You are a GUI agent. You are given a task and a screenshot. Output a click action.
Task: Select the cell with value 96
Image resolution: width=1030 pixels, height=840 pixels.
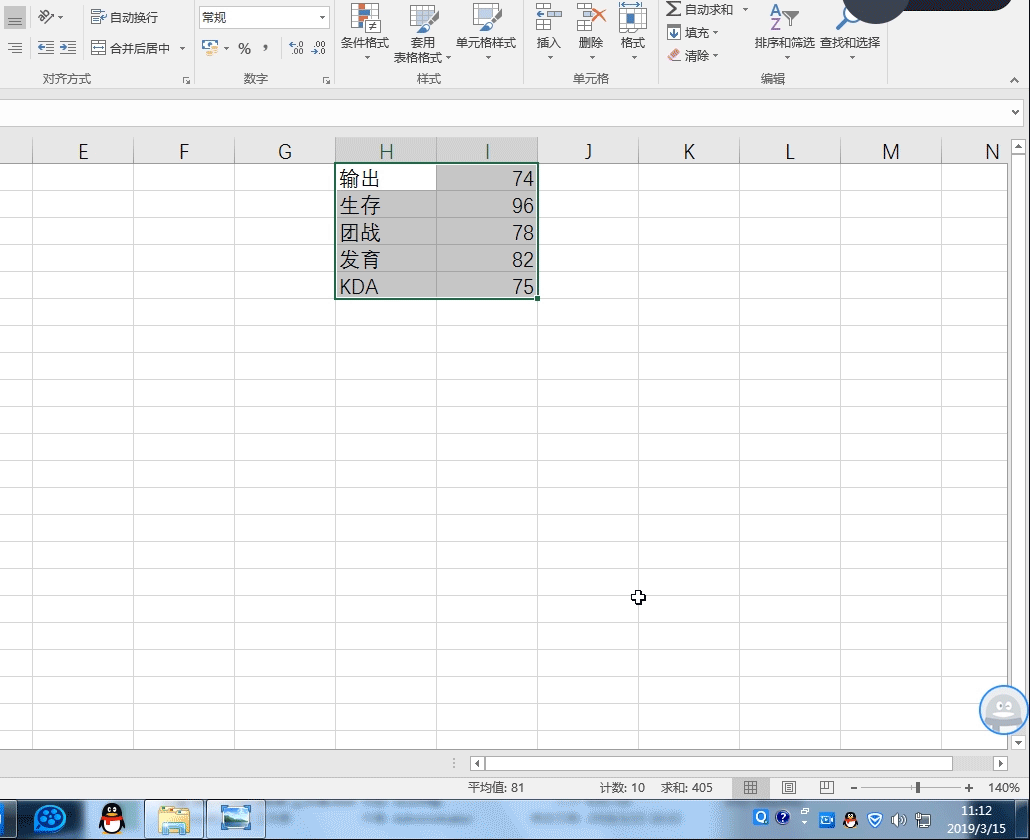click(487, 205)
